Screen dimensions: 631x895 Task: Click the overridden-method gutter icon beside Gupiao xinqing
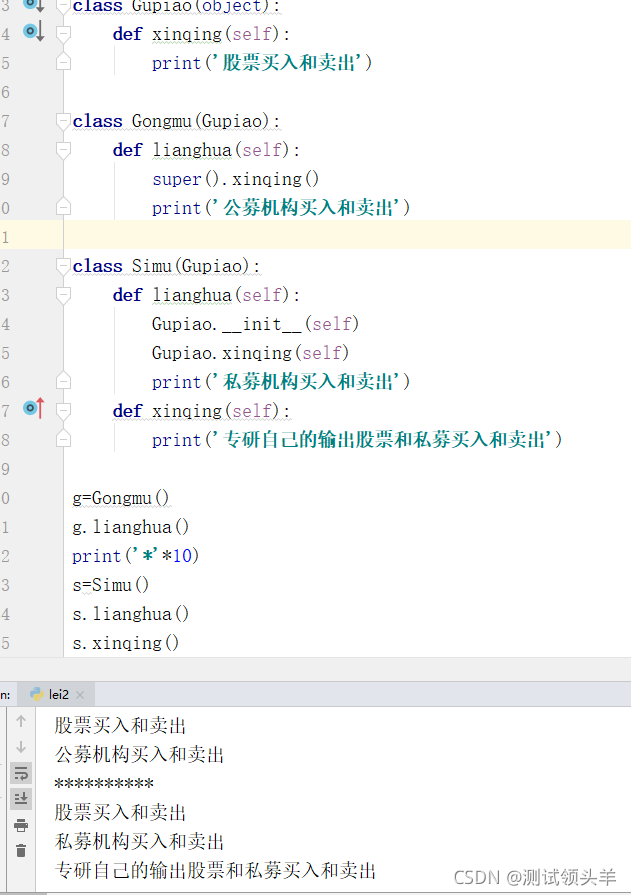tap(33, 33)
